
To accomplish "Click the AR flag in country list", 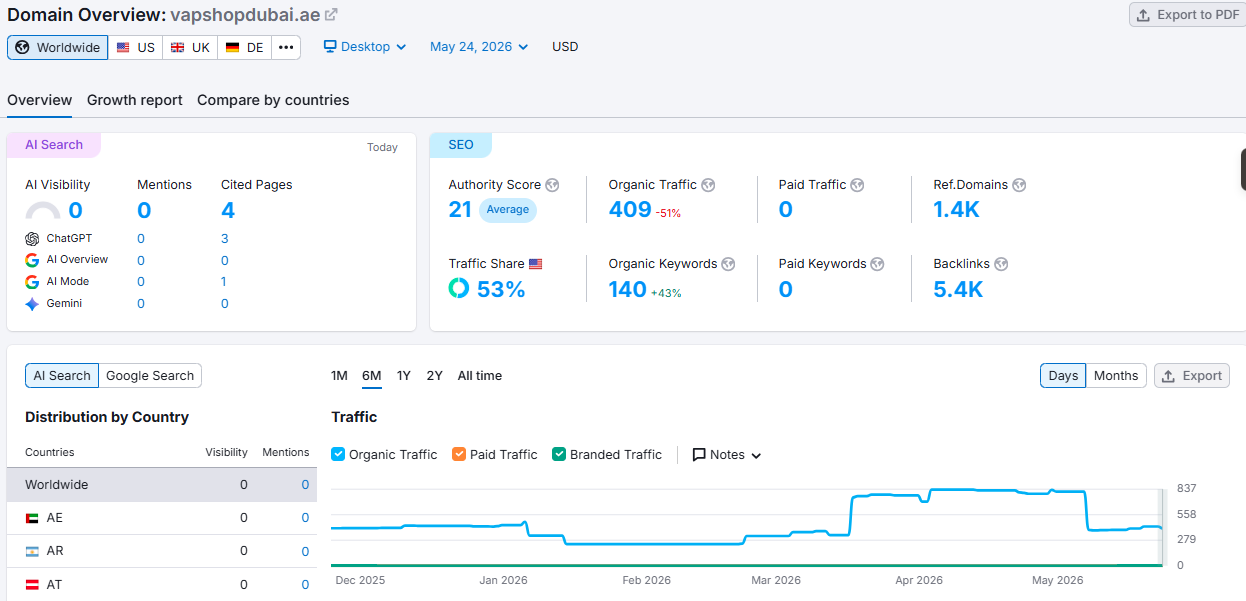I will [32, 551].
